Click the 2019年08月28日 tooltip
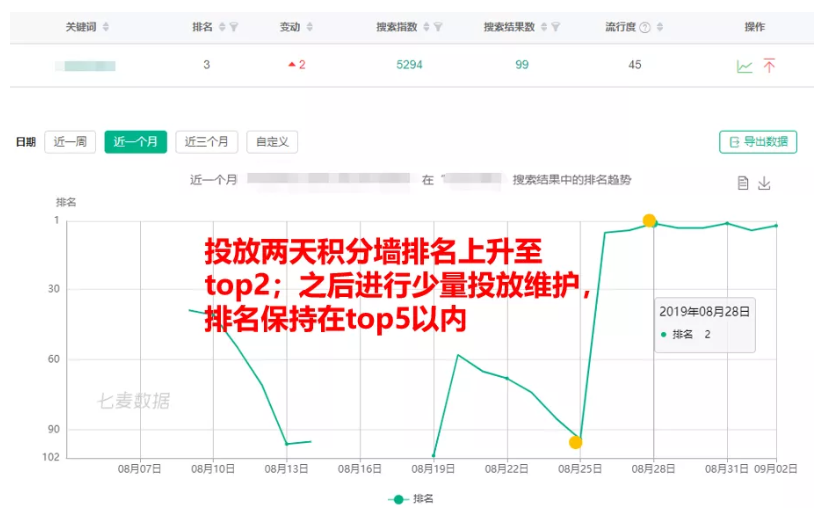The height and width of the screenshot is (525, 823). tap(705, 324)
